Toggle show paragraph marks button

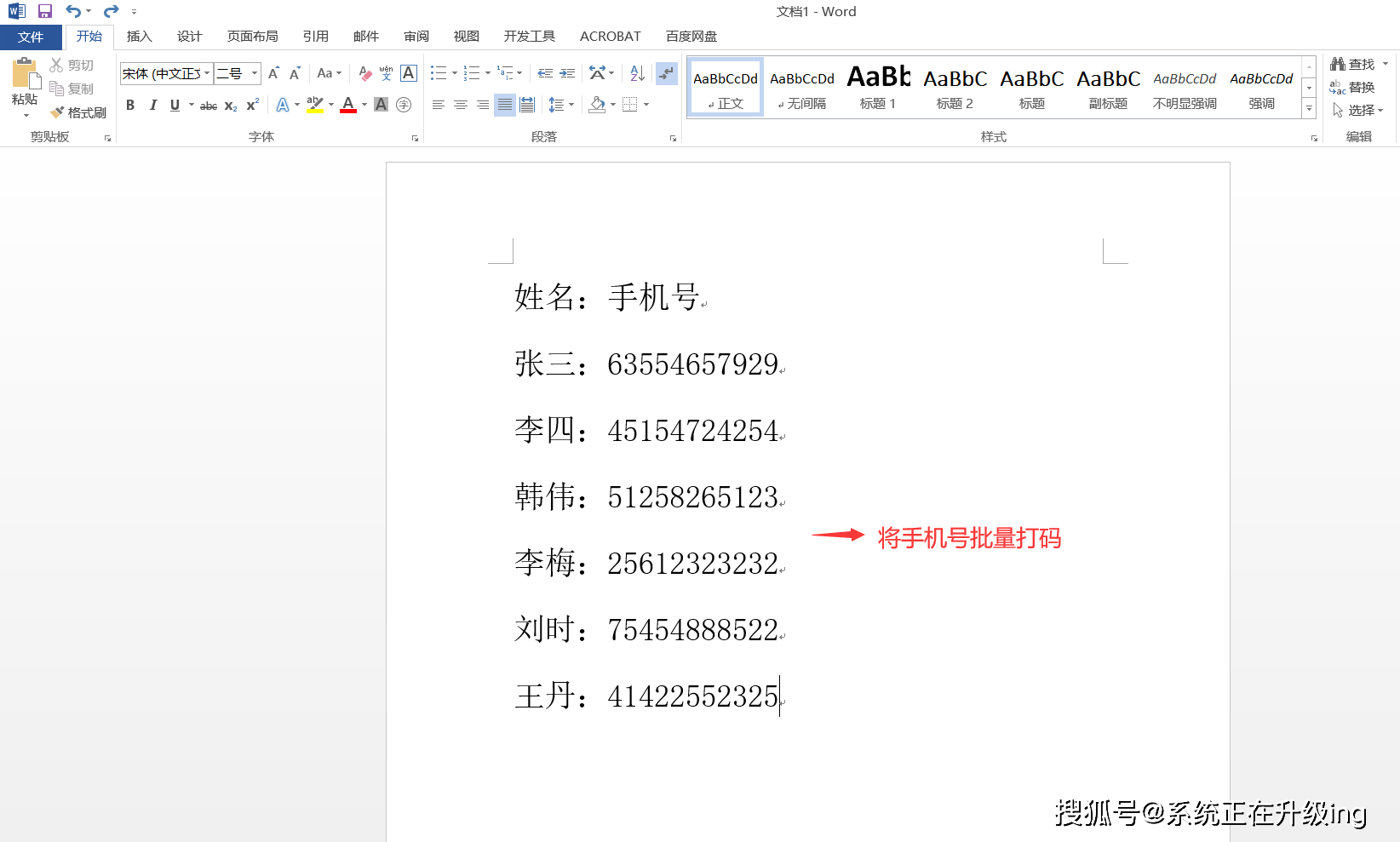click(666, 74)
